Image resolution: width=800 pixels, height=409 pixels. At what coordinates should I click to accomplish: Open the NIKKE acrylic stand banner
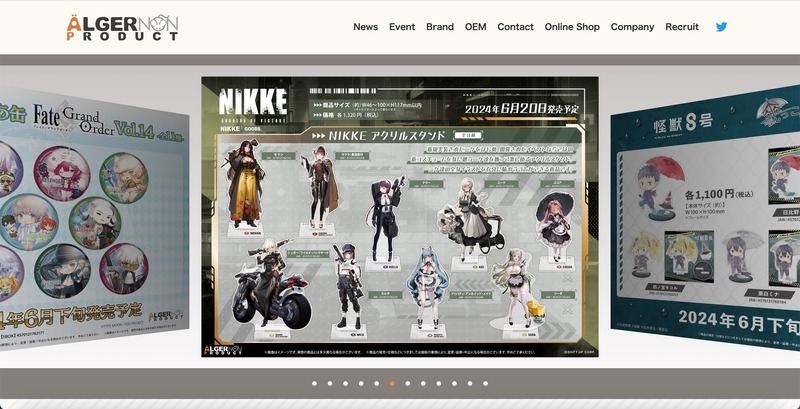tap(400, 218)
